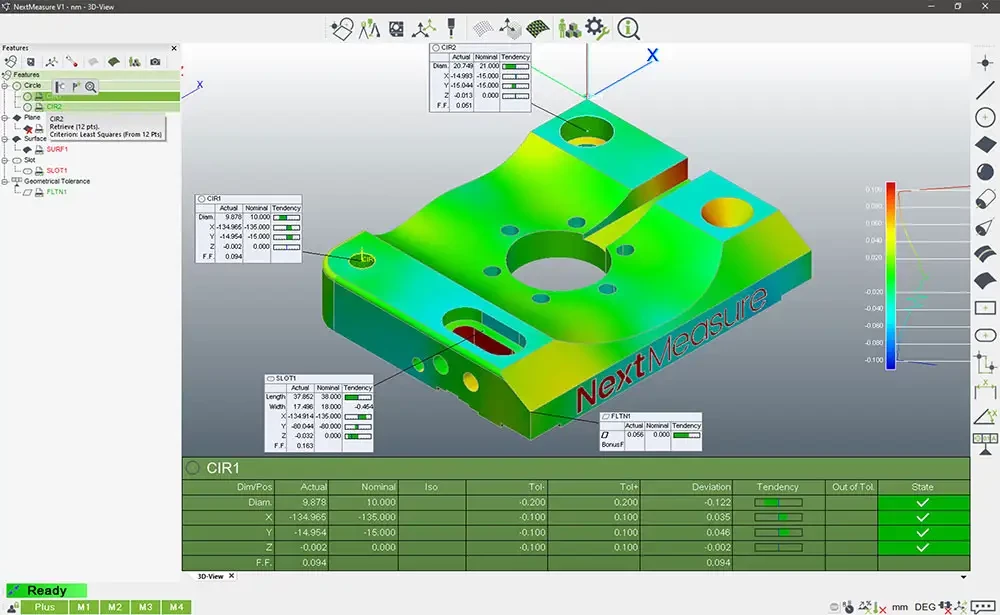The width and height of the screenshot is (1000, 615).
Task: Click the mm units indicator
Action: click(x=899, y=607)
